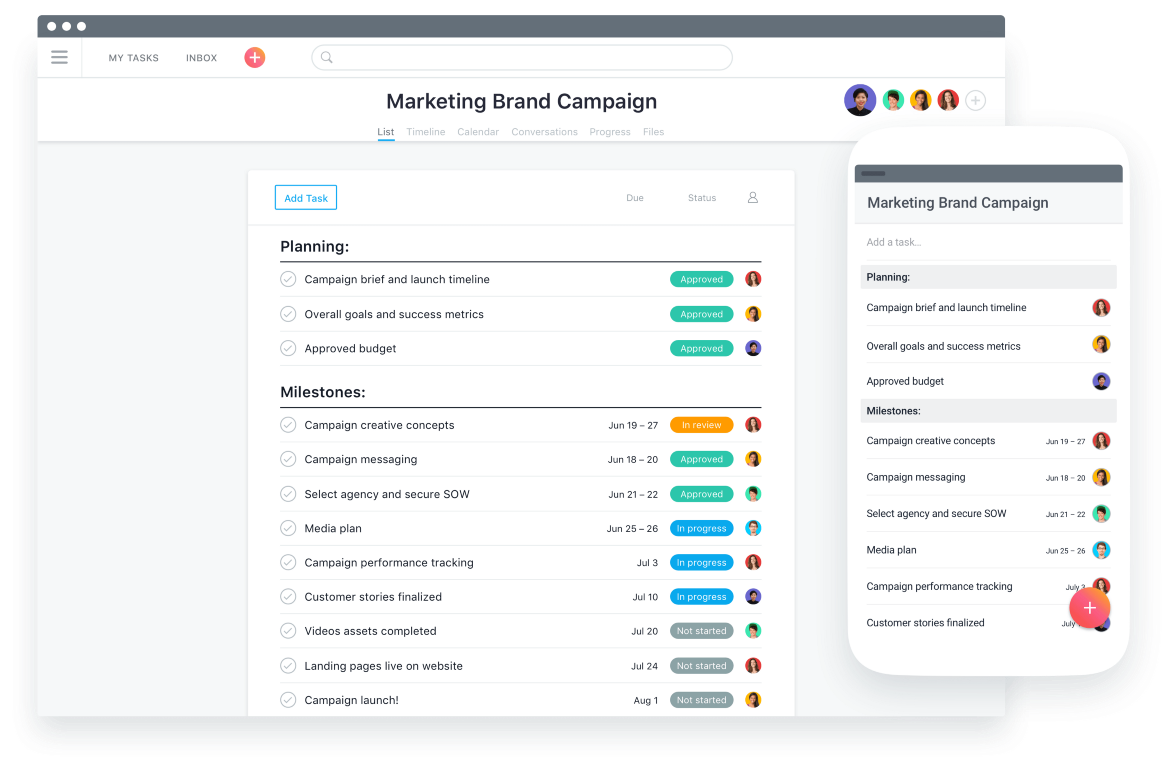Mark Campaign brief and launch timeline complete

pyautogui.click(x=288, y=279)
